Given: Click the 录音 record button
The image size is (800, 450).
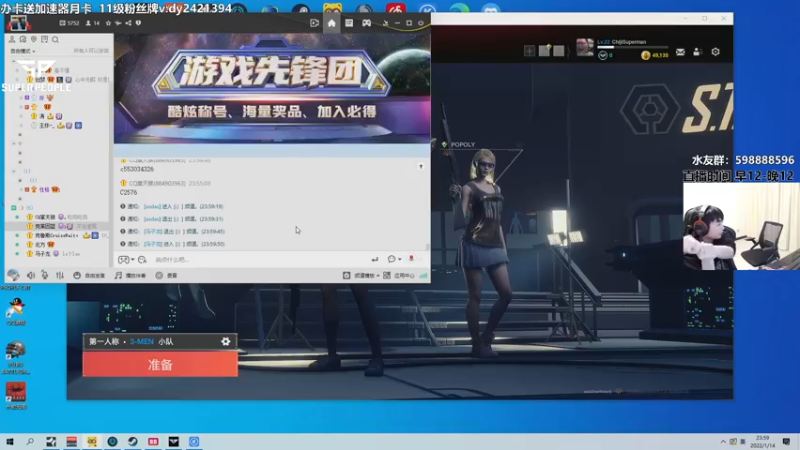Looking at the screenshot, I should click(166, 276).
